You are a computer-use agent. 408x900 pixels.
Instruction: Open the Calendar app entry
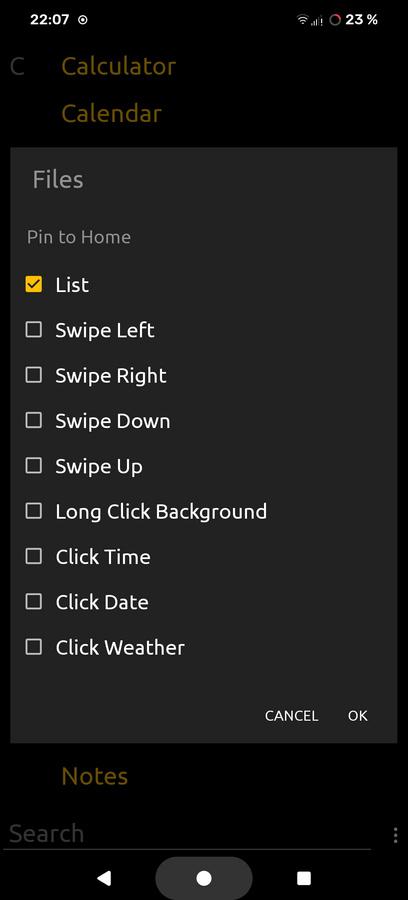point(111,114)
